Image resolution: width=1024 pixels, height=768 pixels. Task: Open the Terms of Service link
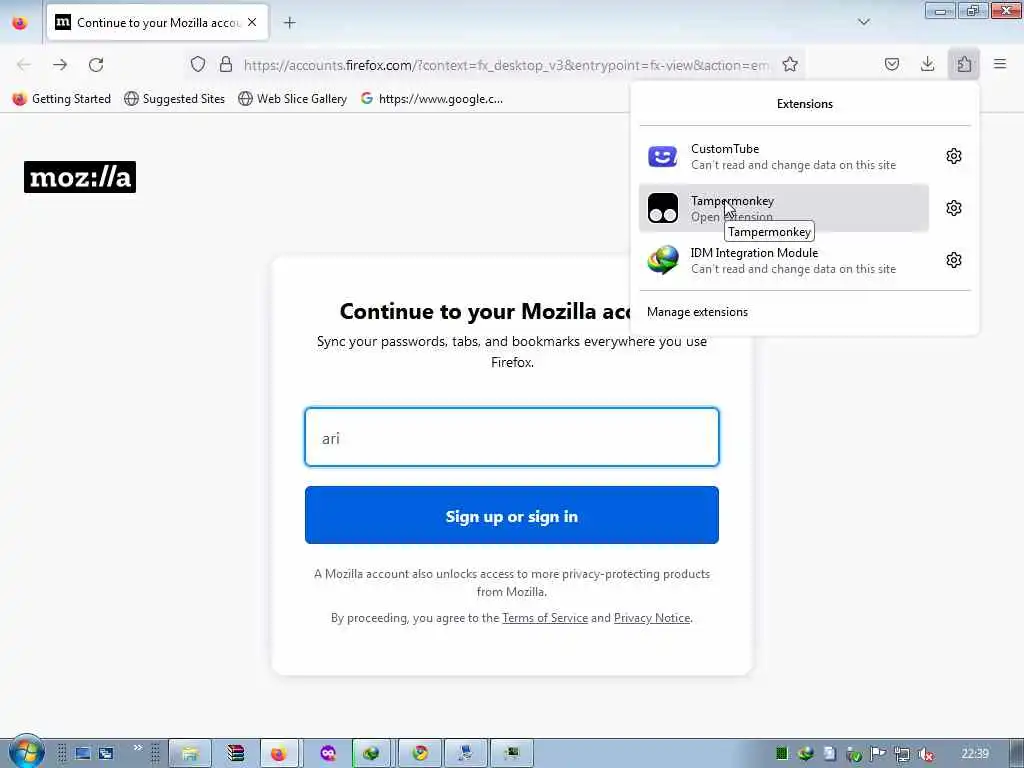coord(545,618)
